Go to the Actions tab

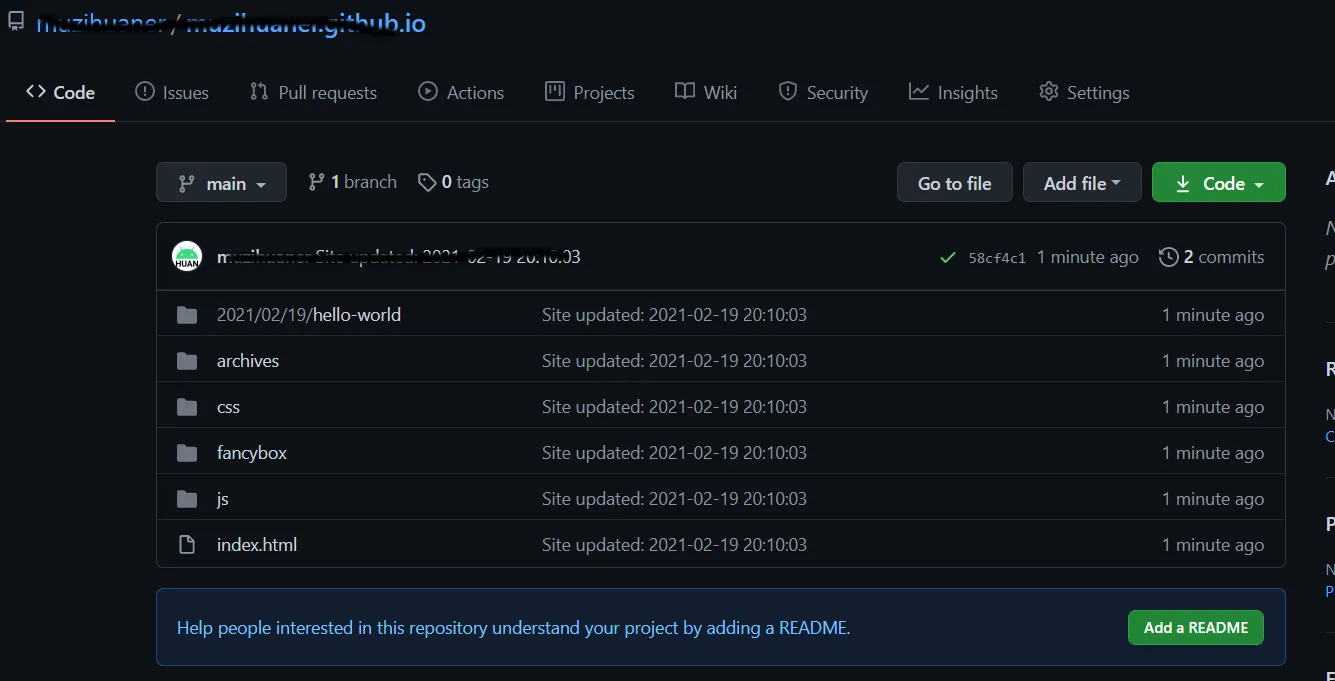tap(461, 93)
